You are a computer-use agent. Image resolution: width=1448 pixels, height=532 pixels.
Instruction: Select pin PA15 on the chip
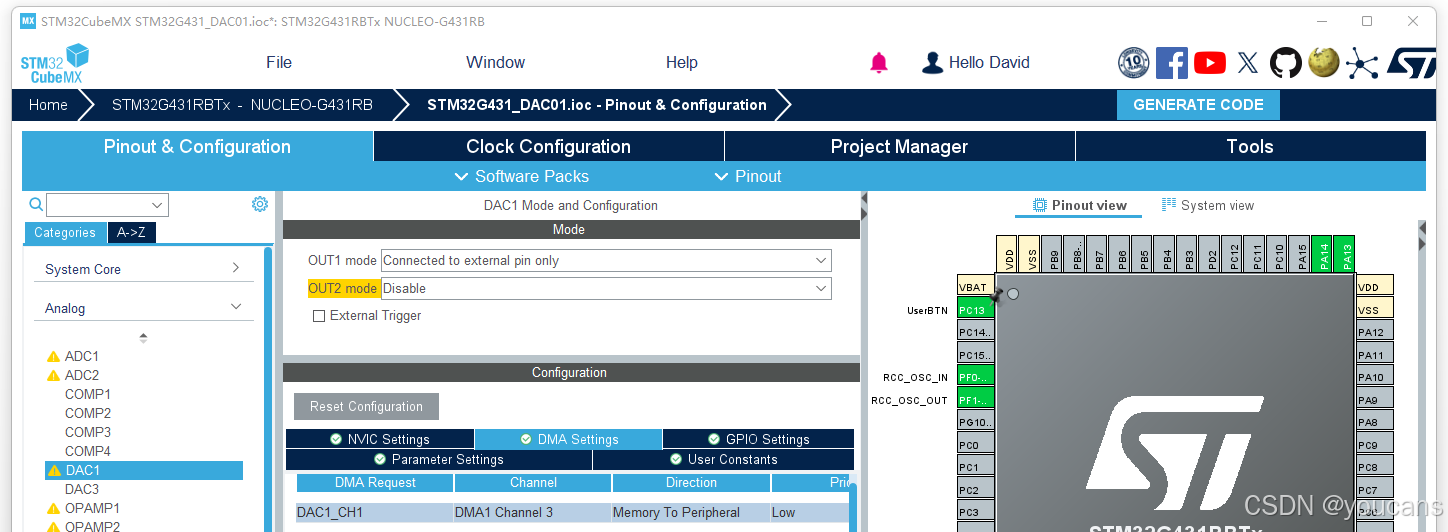(x=1300, y=253)
